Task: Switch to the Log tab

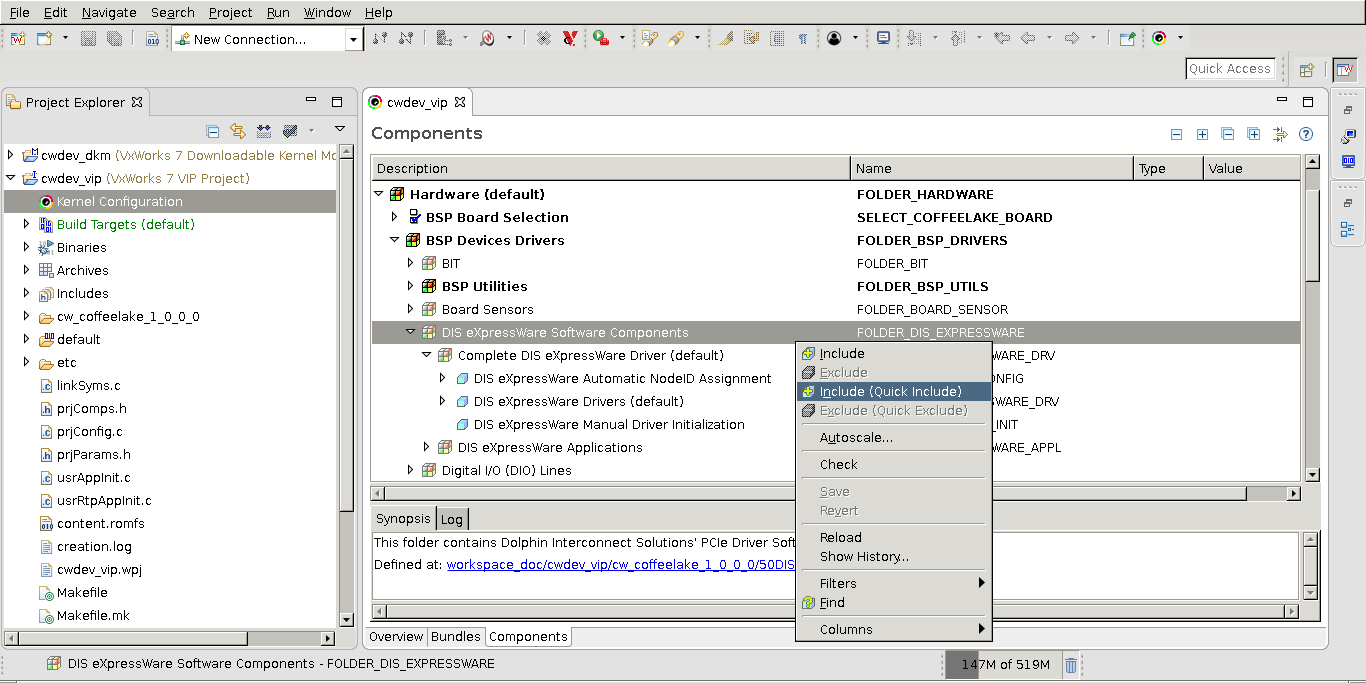Action: (x=452, y=519)
